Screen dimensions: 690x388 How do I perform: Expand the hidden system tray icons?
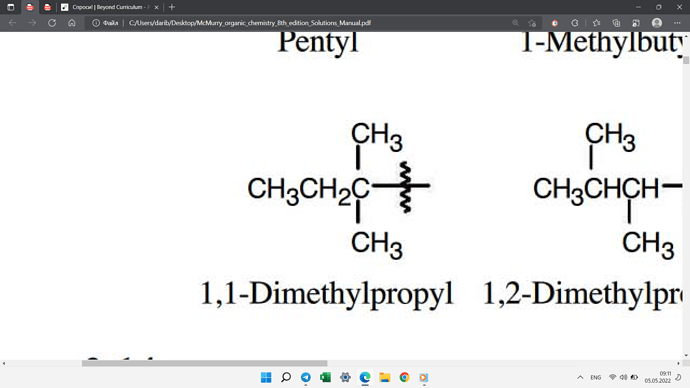[x=580, y=377]
